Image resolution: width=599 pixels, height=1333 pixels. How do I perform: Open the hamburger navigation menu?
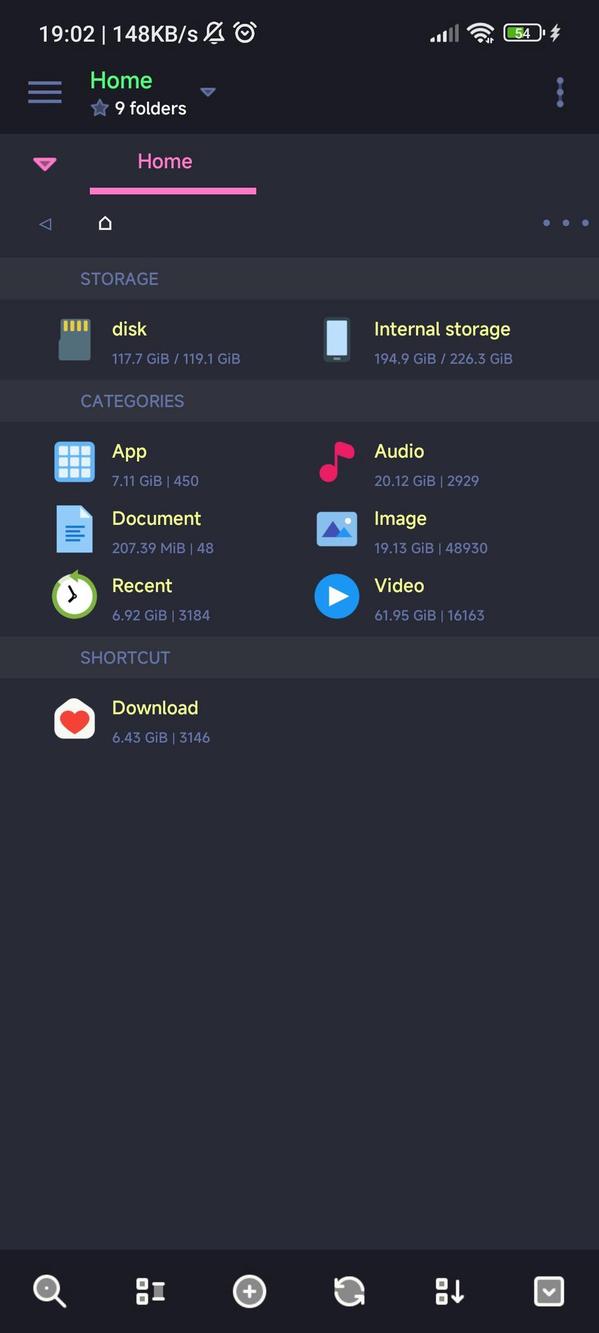click(44, 92)
